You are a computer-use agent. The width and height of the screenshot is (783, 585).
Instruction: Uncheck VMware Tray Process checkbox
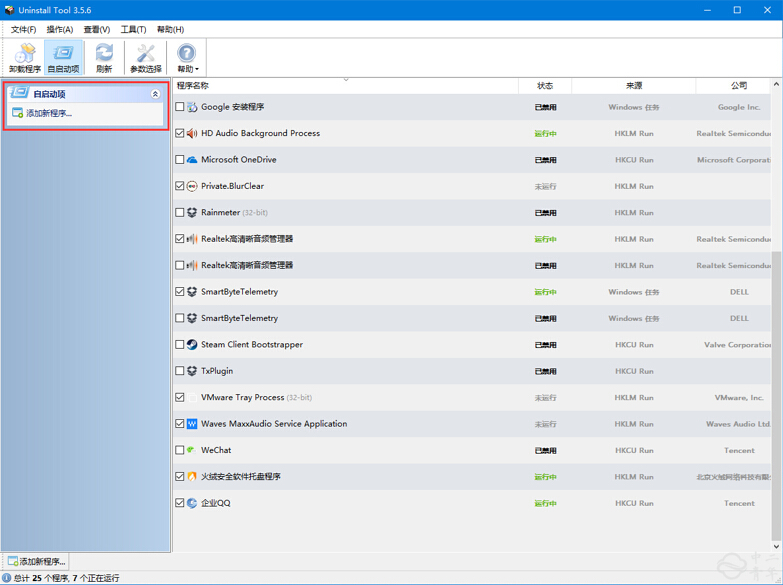(180, 398)
